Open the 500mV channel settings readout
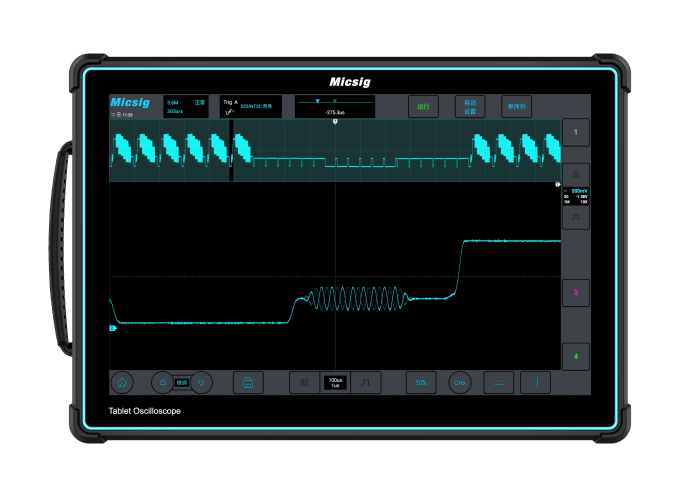This screenshot has width=700, height=497. [575, 195]
